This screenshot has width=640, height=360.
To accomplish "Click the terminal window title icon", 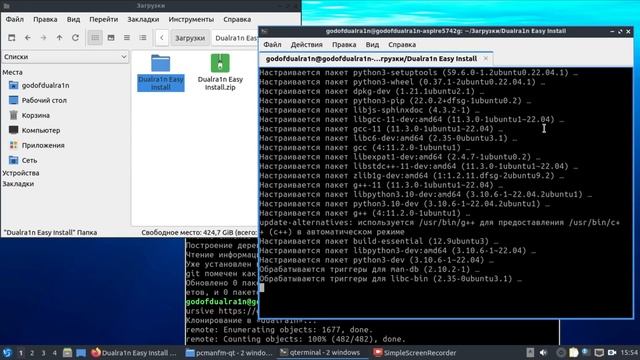I will [265, 31].
